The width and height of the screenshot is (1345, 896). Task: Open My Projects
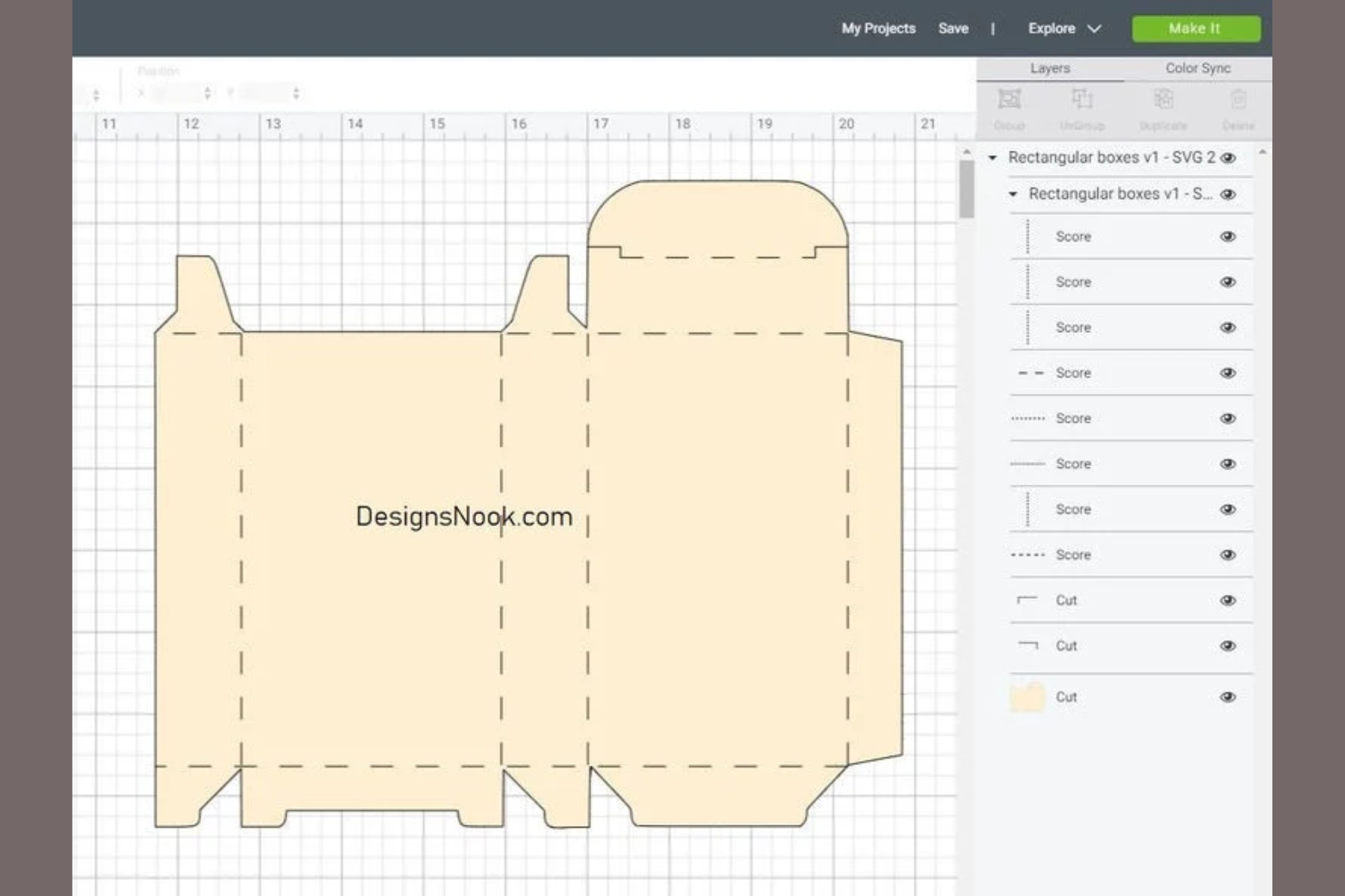[x=878, y=29]
